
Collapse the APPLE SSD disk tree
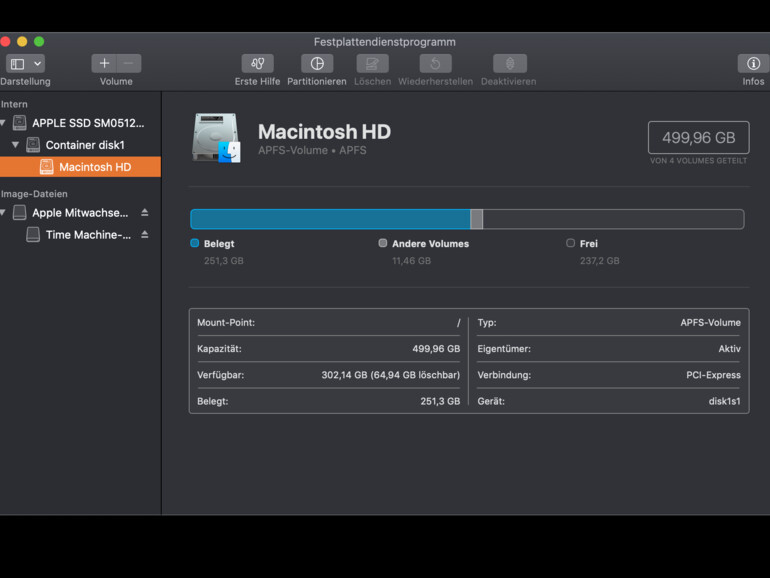point(4,124)
